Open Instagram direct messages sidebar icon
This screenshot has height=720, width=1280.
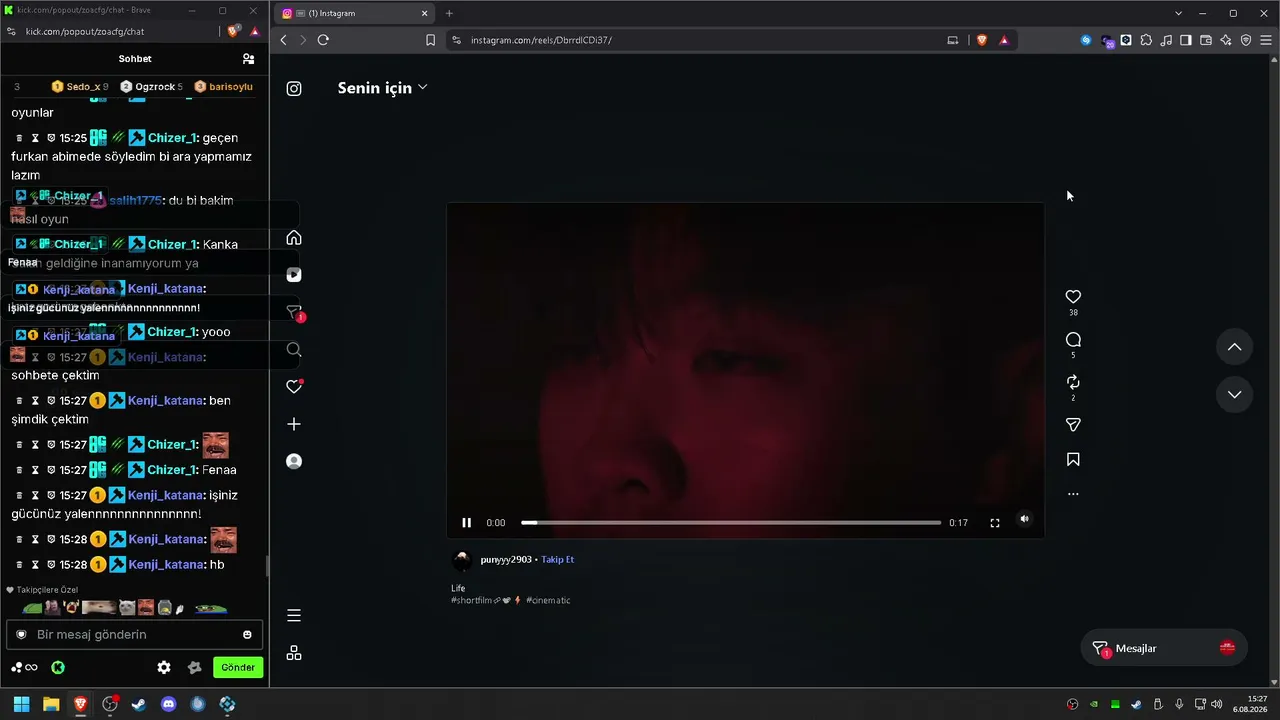click(x=294, y=312)
